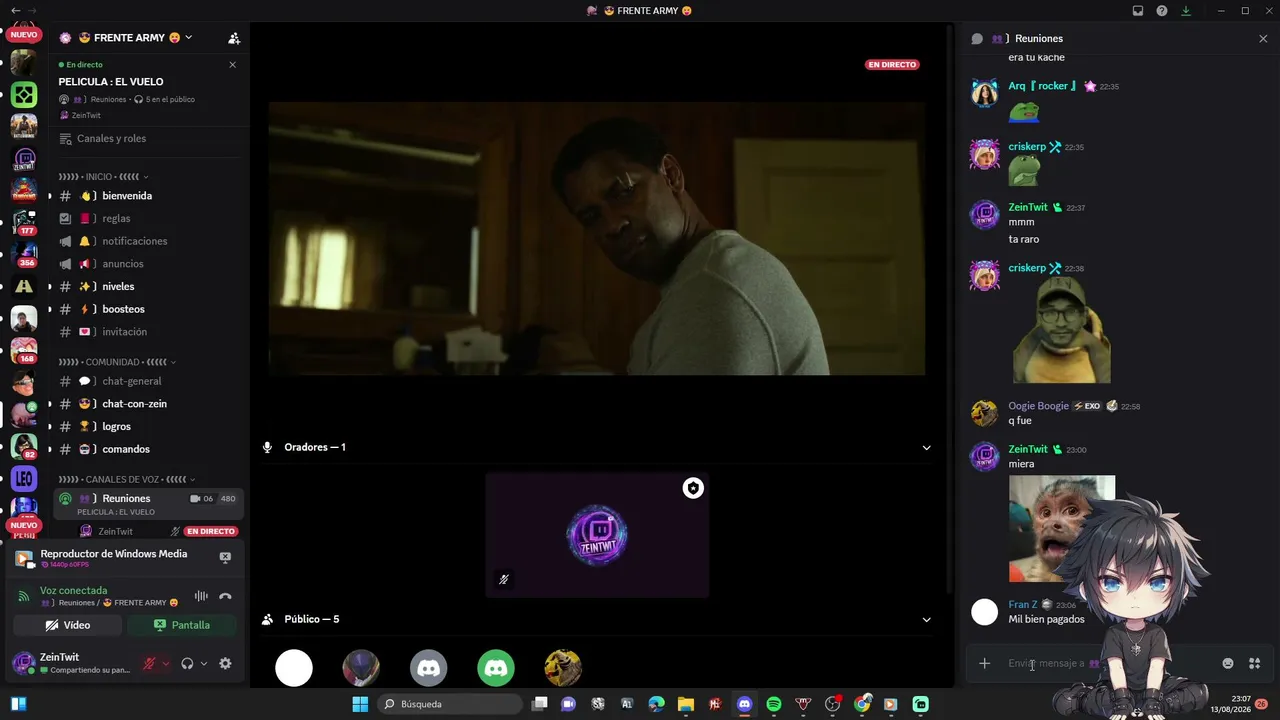Click the Windows taskbar Búsqueda box
The width and height of the screenshot is (1280, 720).
pyautogui.click(x=450, y=704)
